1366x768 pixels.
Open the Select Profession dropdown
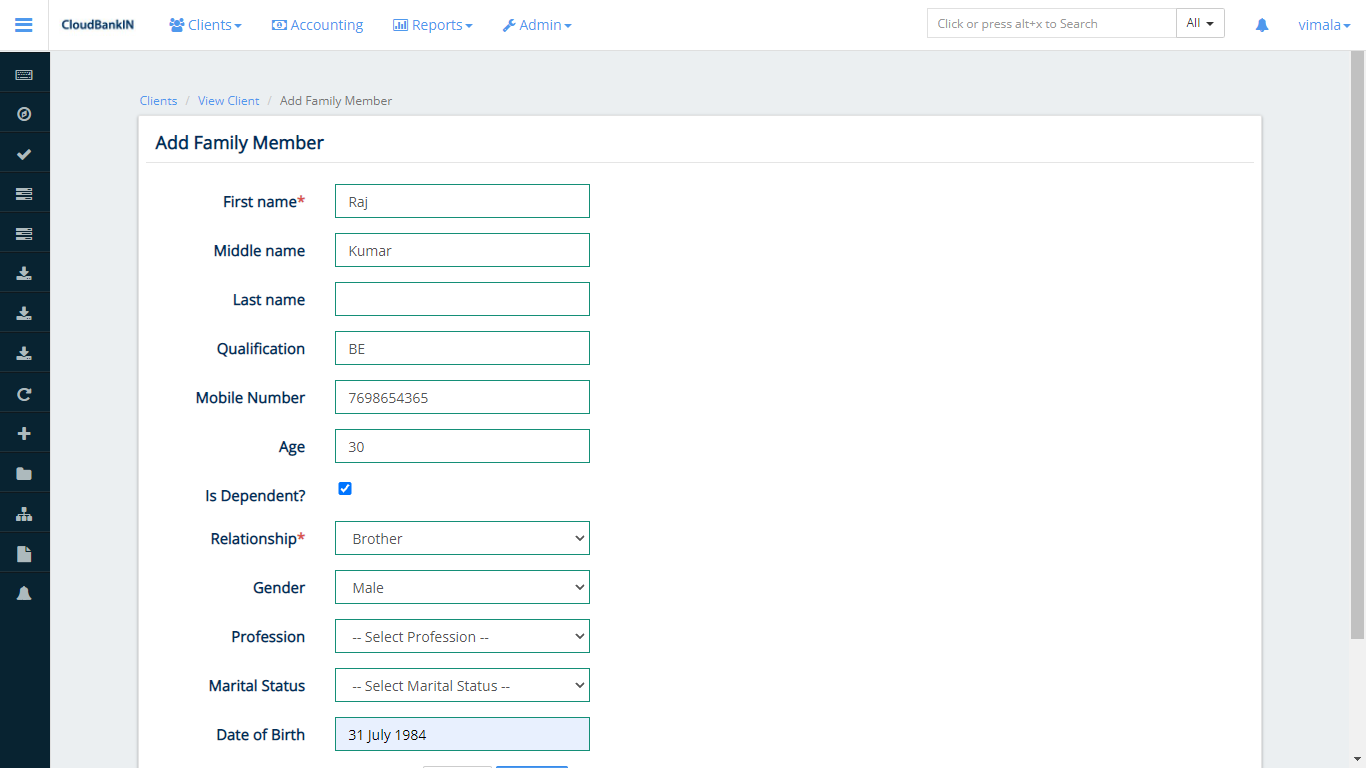pyautogui.click(x=461, y=636)
